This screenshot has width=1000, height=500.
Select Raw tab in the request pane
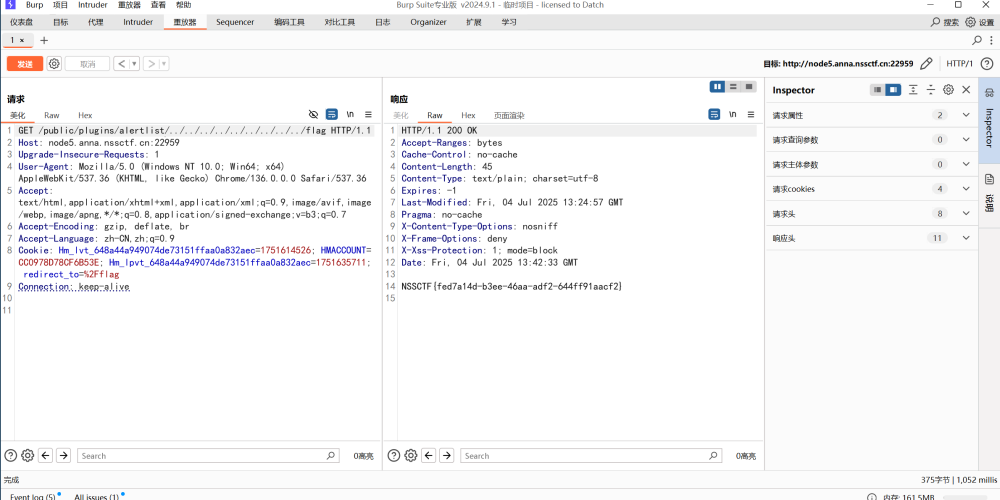[52, 115]
